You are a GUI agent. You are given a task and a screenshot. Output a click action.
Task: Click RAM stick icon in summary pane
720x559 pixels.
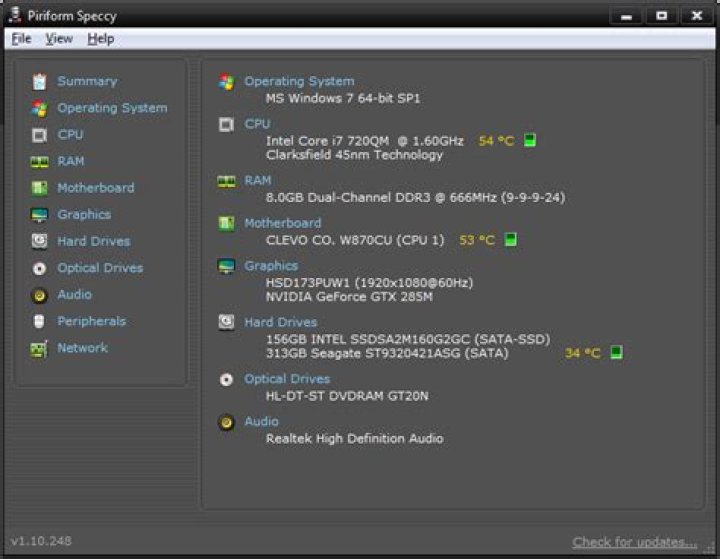point(226,181)
